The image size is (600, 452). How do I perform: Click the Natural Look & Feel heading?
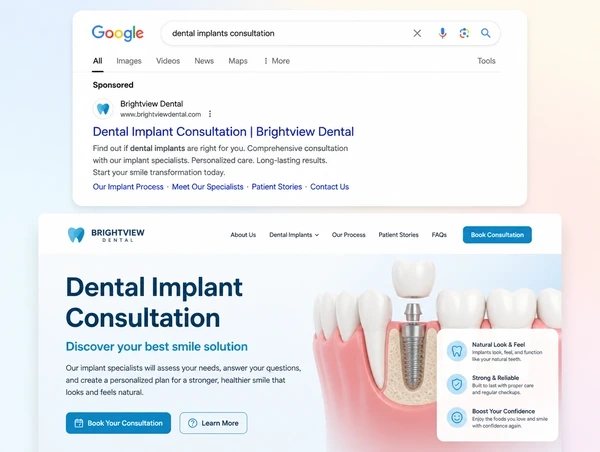[498, 344]
